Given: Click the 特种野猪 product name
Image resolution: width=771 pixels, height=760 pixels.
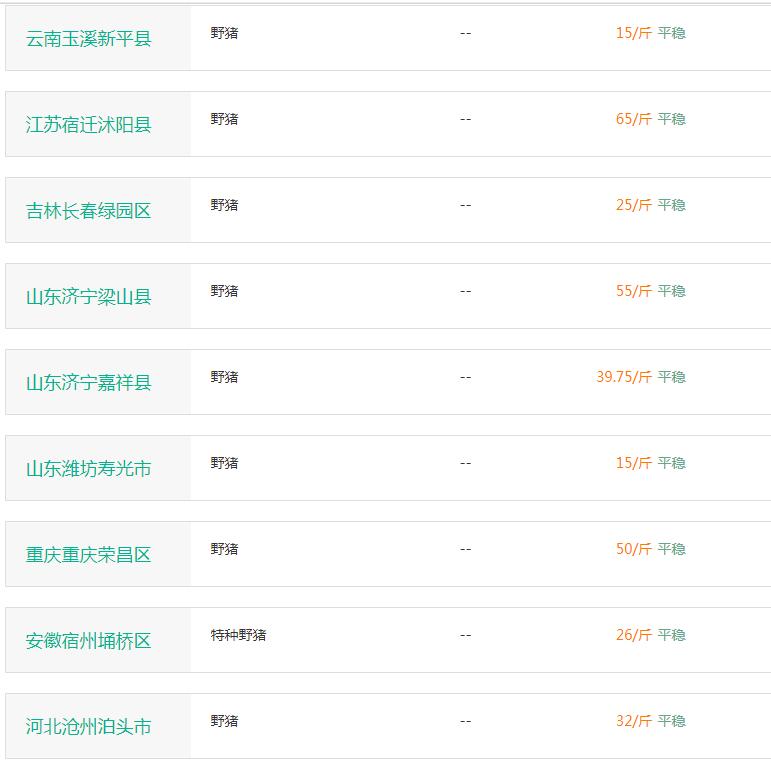Looking at the screenshot, I should pos(238,635).
